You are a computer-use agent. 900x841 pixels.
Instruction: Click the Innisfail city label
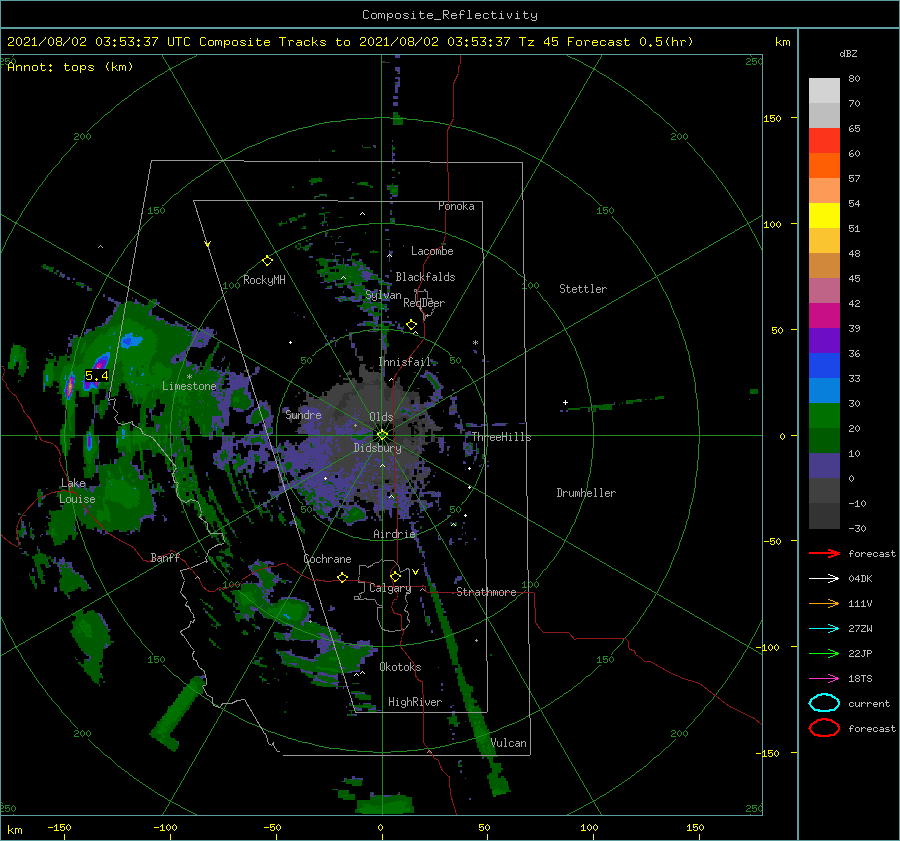[x=405, y=362]
